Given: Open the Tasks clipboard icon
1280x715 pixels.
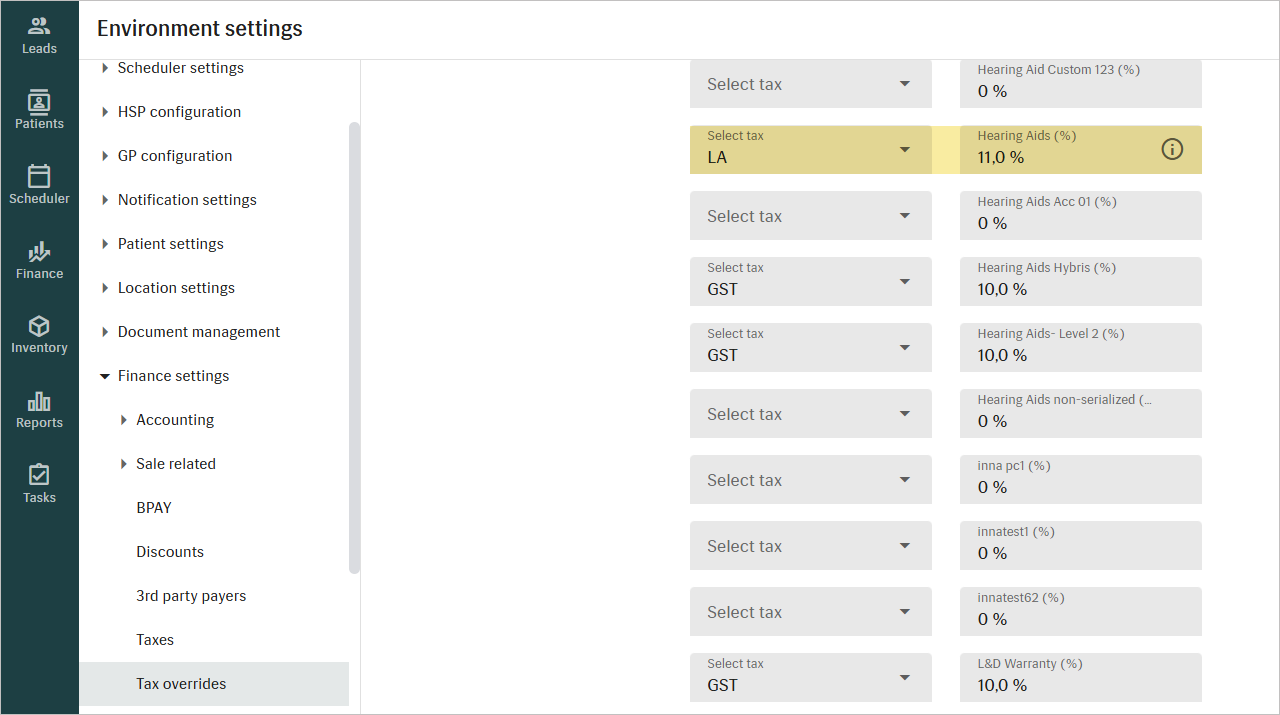Looking at the screenshot, I should [39, 475].
